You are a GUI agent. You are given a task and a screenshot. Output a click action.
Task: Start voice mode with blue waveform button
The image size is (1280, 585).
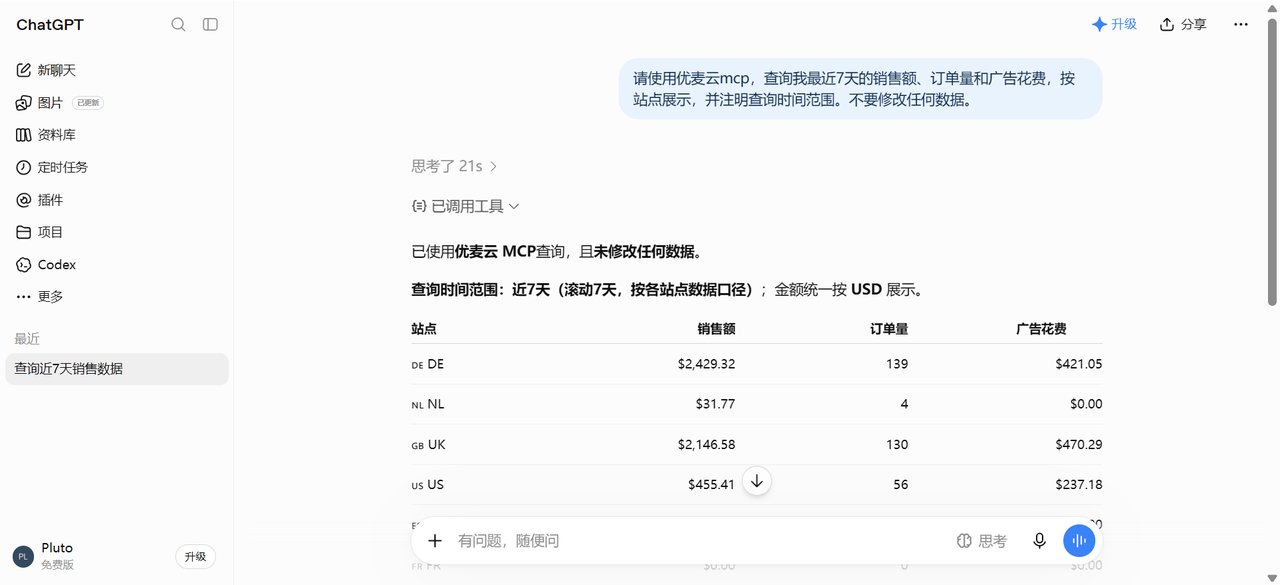coord(1079,541)
